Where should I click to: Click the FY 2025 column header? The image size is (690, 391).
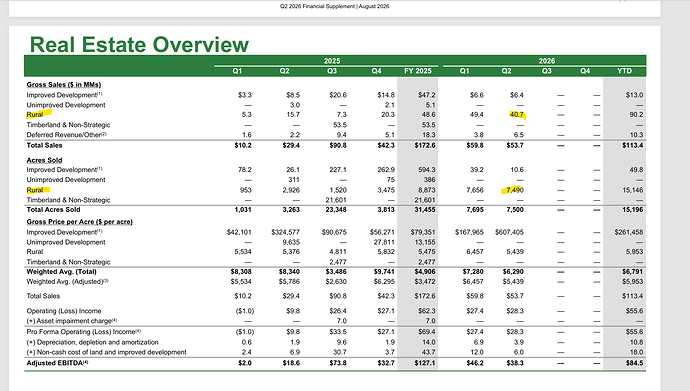tap(418, 71)
